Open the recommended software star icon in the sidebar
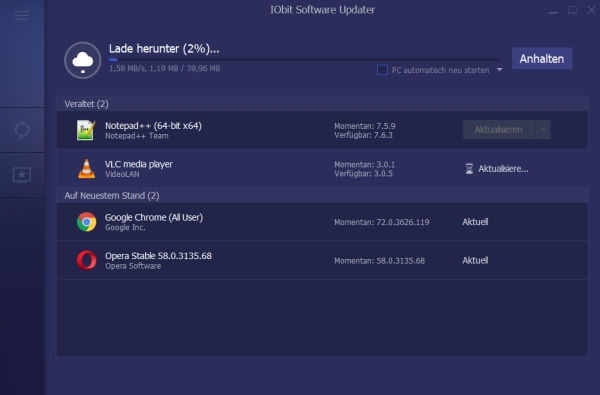 tap(22, 175)
